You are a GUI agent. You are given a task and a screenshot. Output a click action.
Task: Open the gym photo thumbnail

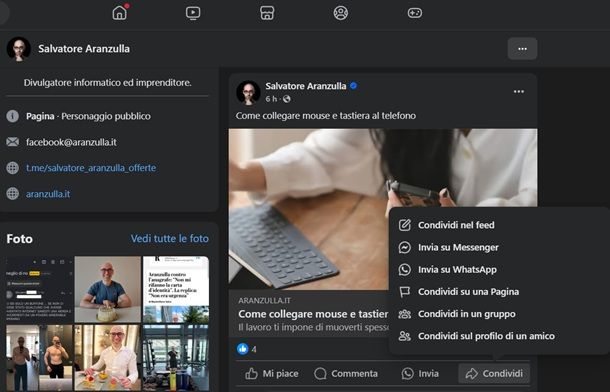click(176, 358)
